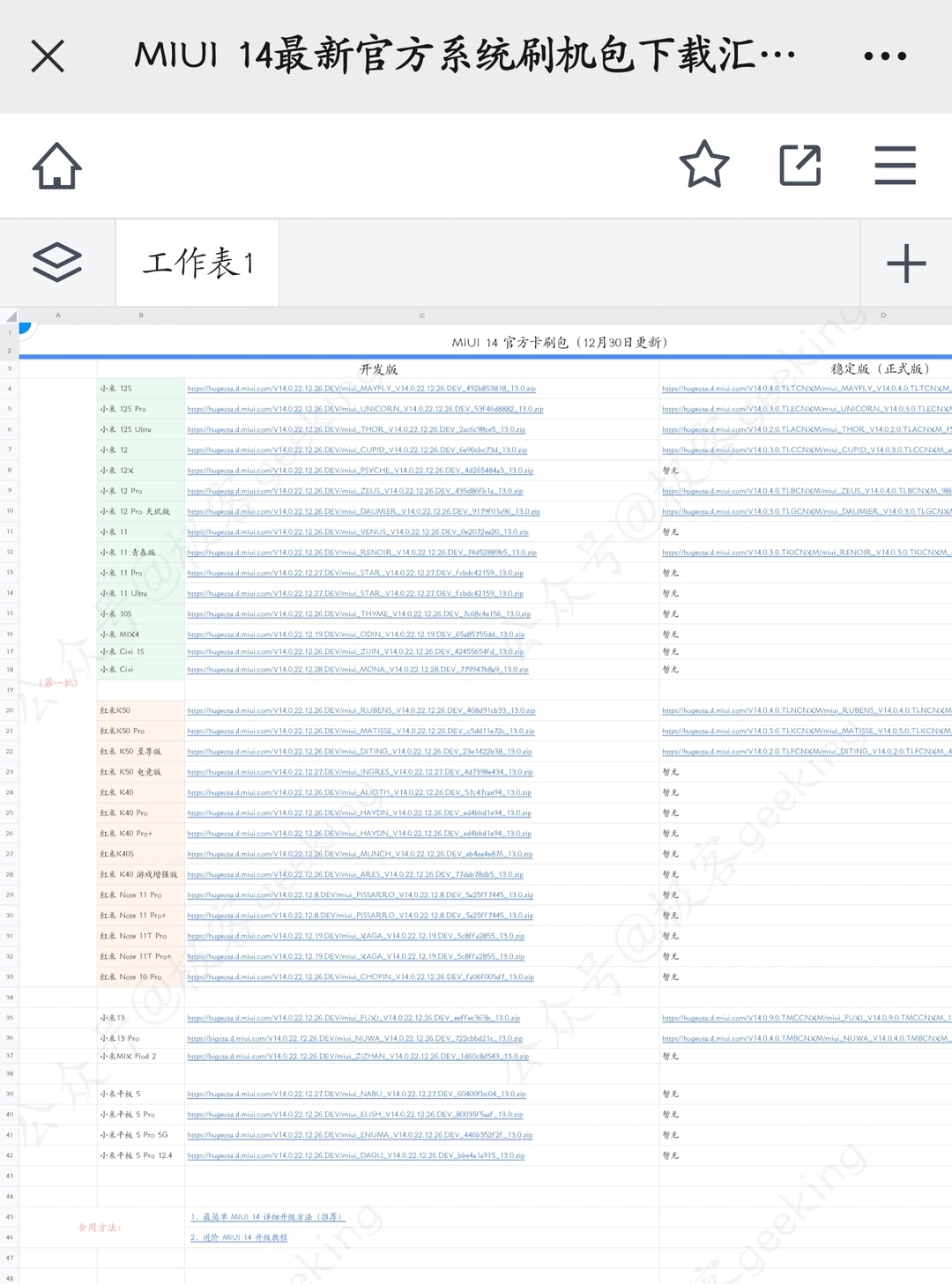This screenshot has width=952, height=1284.
Task: Open the 最简单 MIUI 14 详细升级方法 link
Action: click(269, 1216)
